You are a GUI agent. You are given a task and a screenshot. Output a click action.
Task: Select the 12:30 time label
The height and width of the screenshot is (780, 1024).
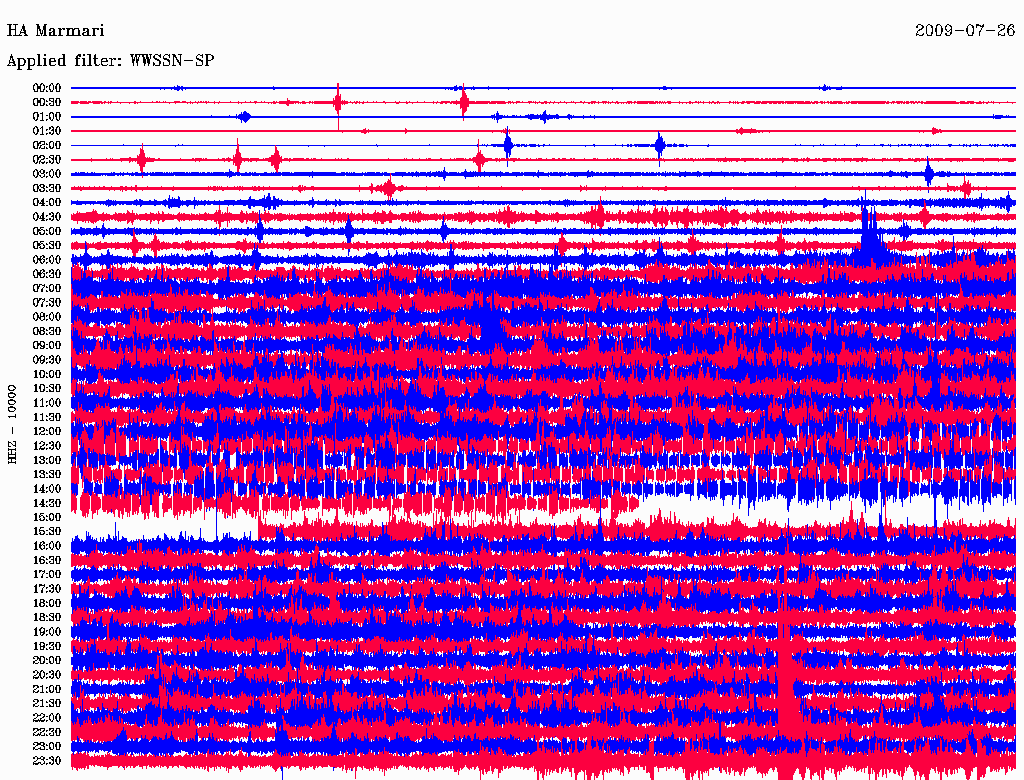pos(47,446)
